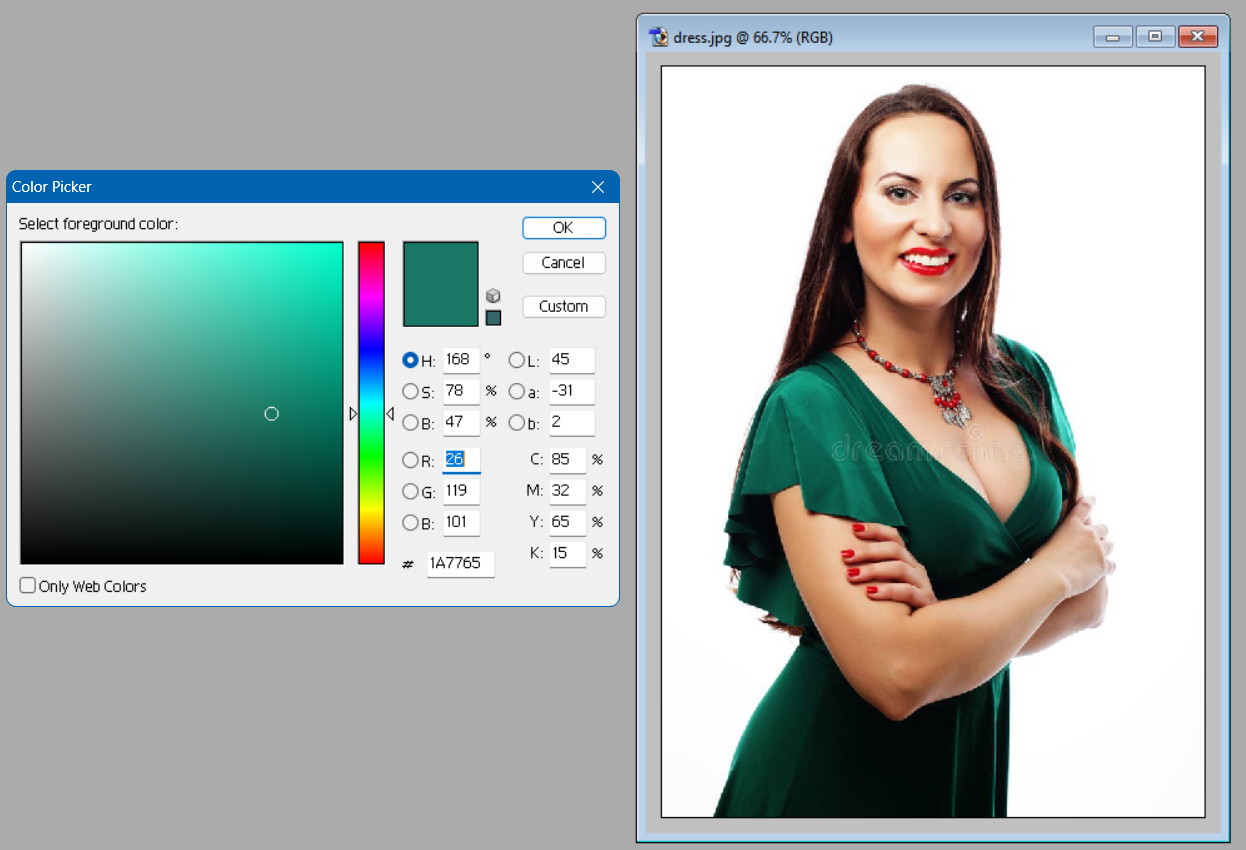Click the right hue slider arrow
The width and height of the screenshot is (1246, 850).
(x=390, y=414)
